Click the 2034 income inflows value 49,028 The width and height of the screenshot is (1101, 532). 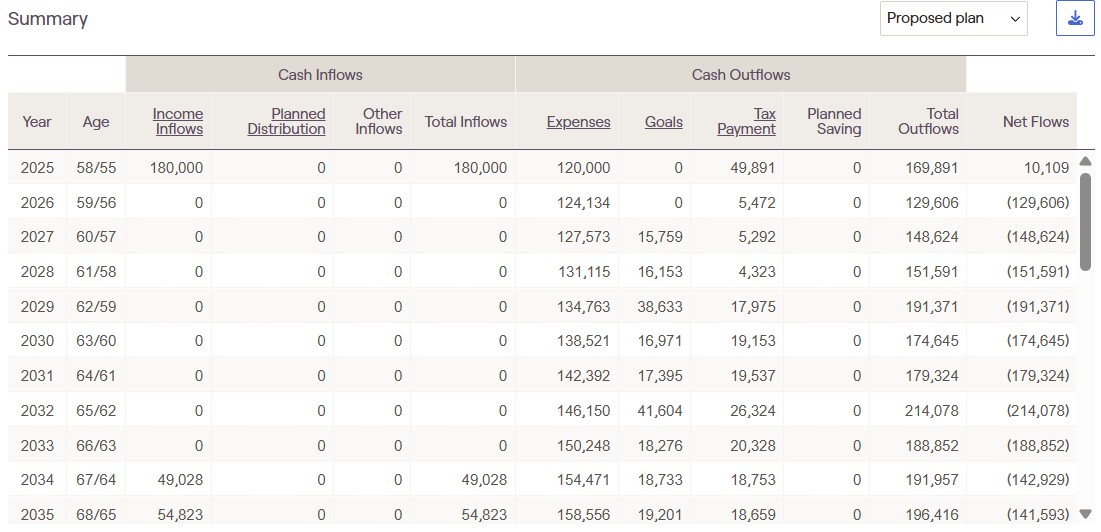[180, 480]
